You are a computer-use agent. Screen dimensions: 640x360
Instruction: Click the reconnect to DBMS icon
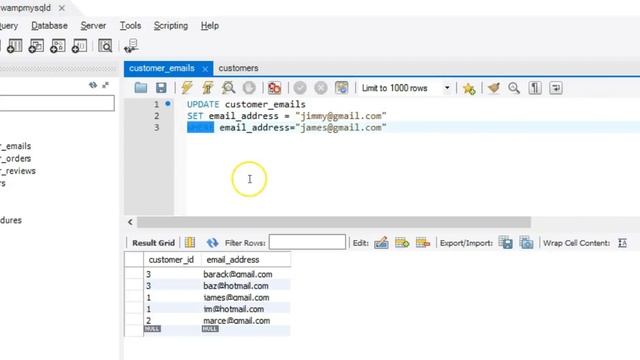click(x=131, y=46)
